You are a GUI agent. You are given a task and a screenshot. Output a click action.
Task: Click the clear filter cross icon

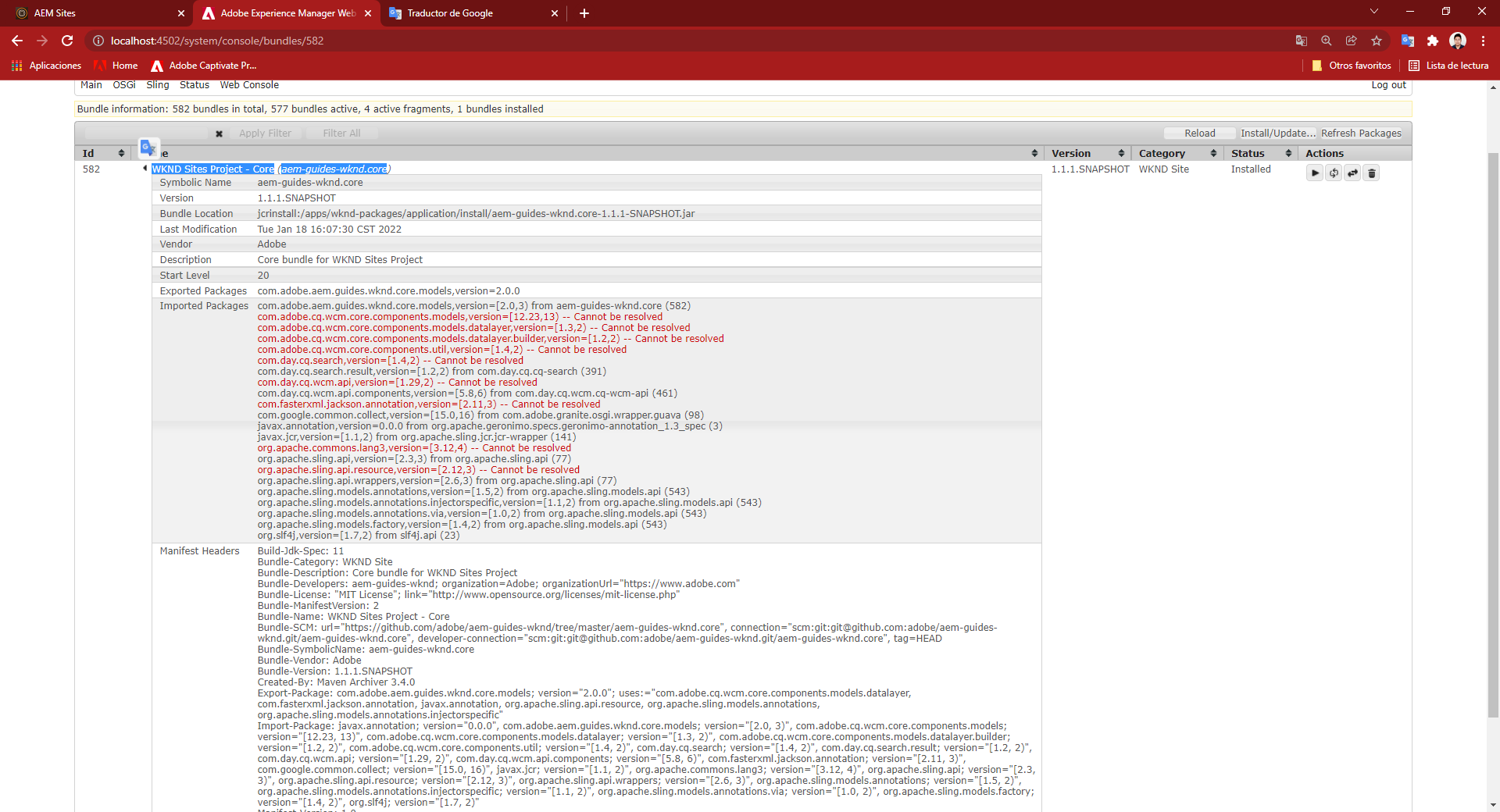(x=219, y=134)
